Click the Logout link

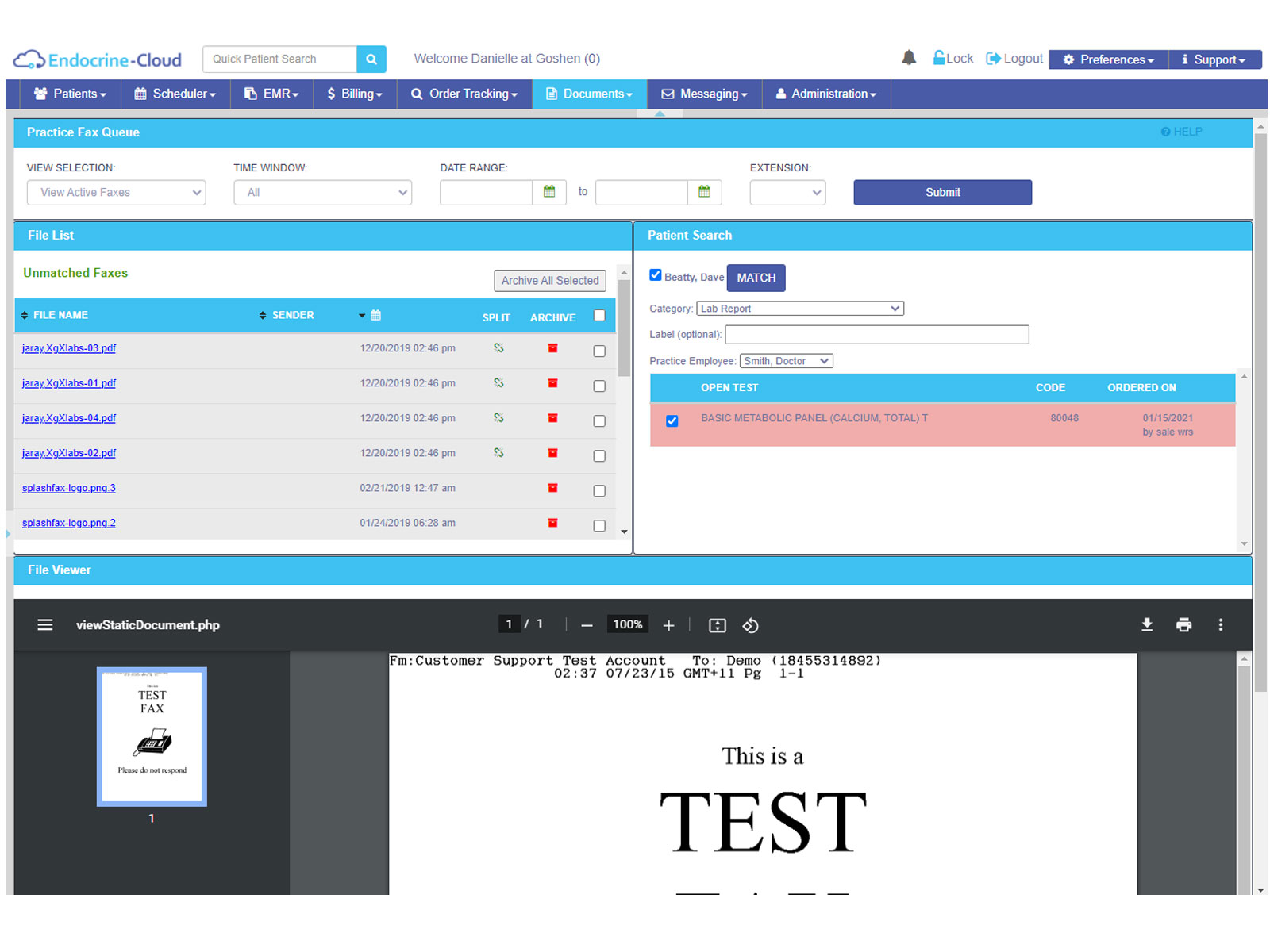pos(1014,59)
